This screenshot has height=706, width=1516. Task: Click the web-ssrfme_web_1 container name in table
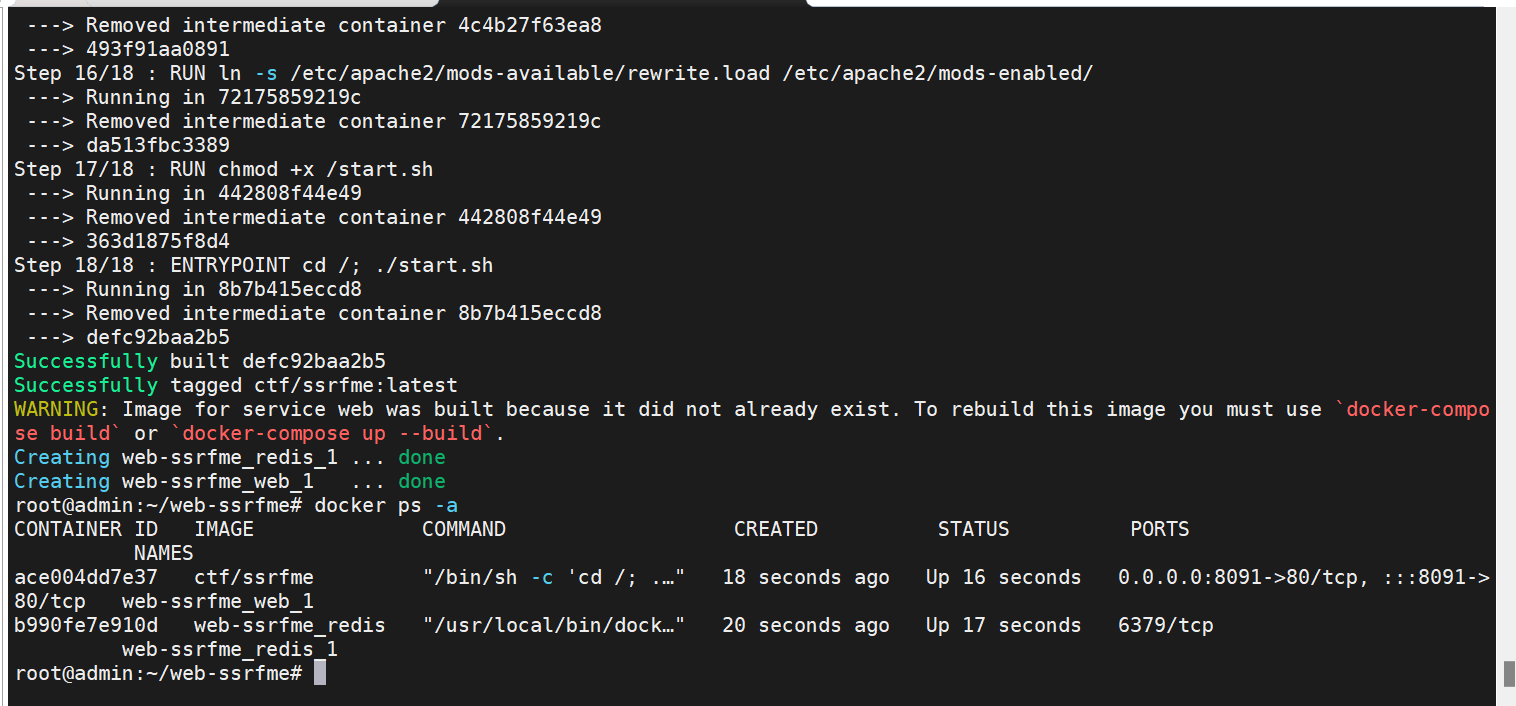point(217,601)
